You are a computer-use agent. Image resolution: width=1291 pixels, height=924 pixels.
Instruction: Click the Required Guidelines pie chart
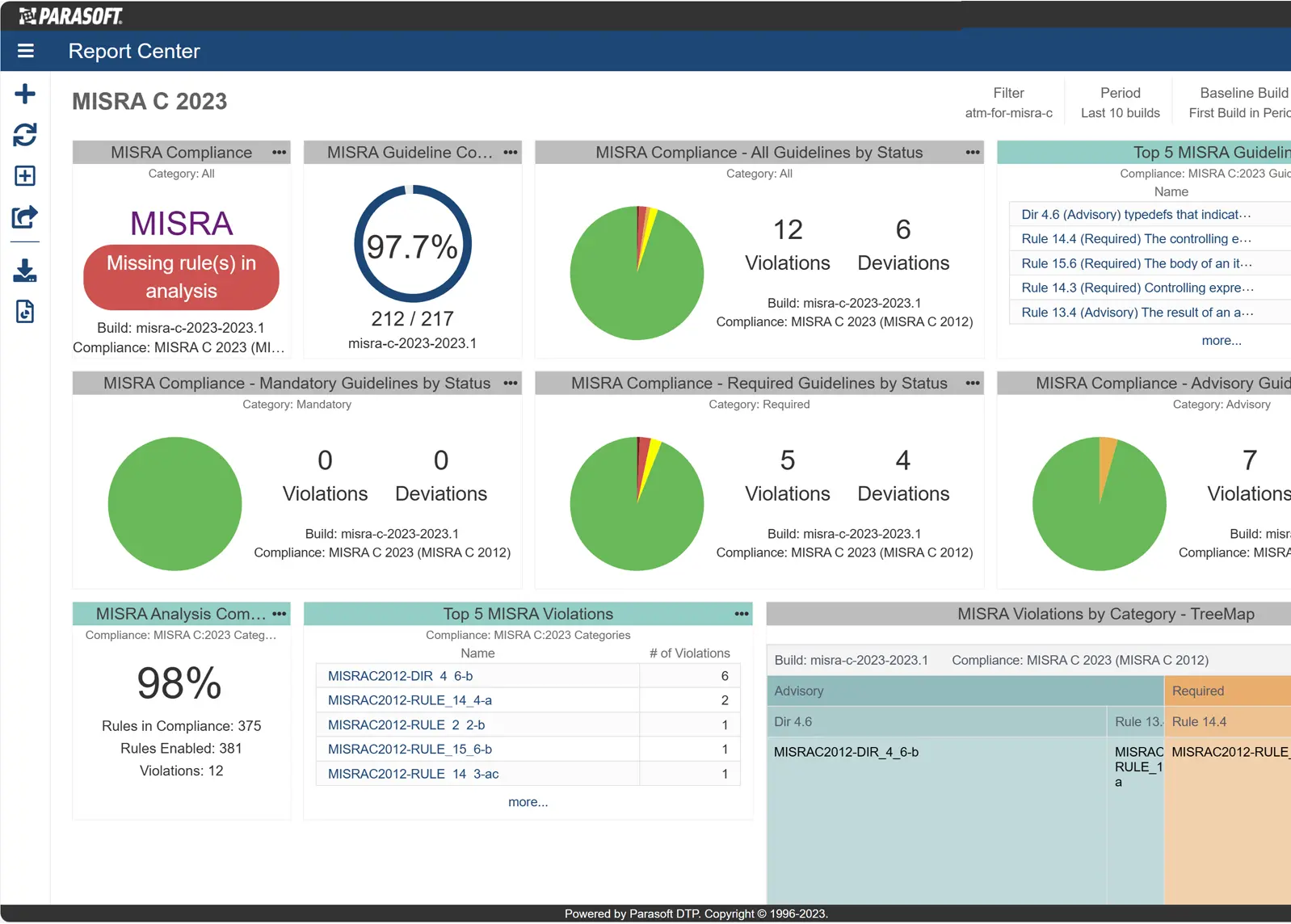click(637, 503)
